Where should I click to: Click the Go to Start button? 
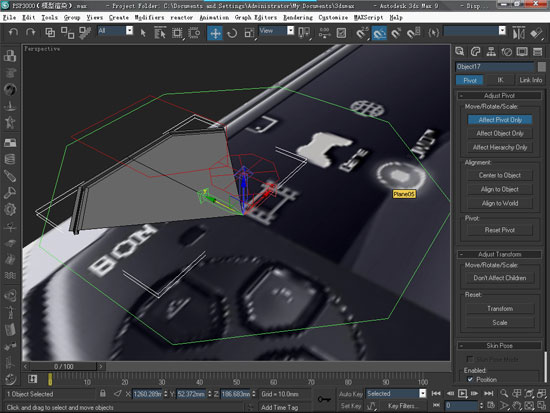click(x=436, y=393)
